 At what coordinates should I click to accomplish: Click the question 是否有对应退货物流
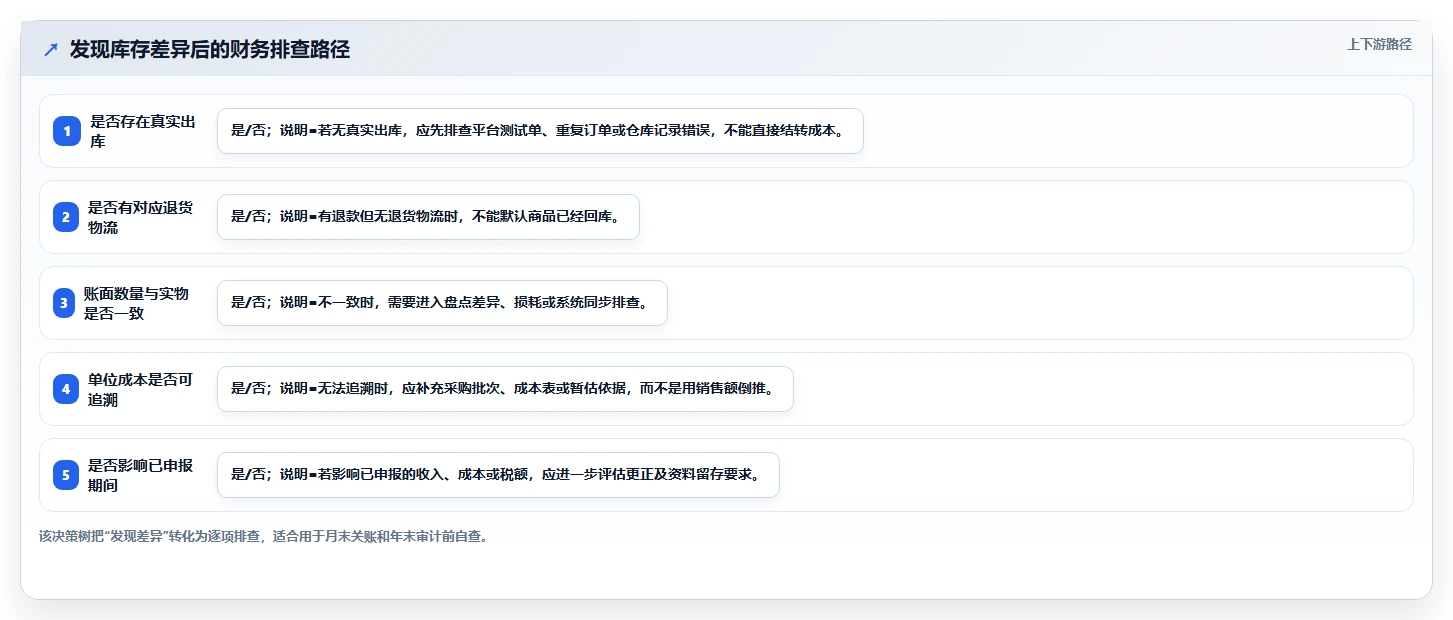142,217
